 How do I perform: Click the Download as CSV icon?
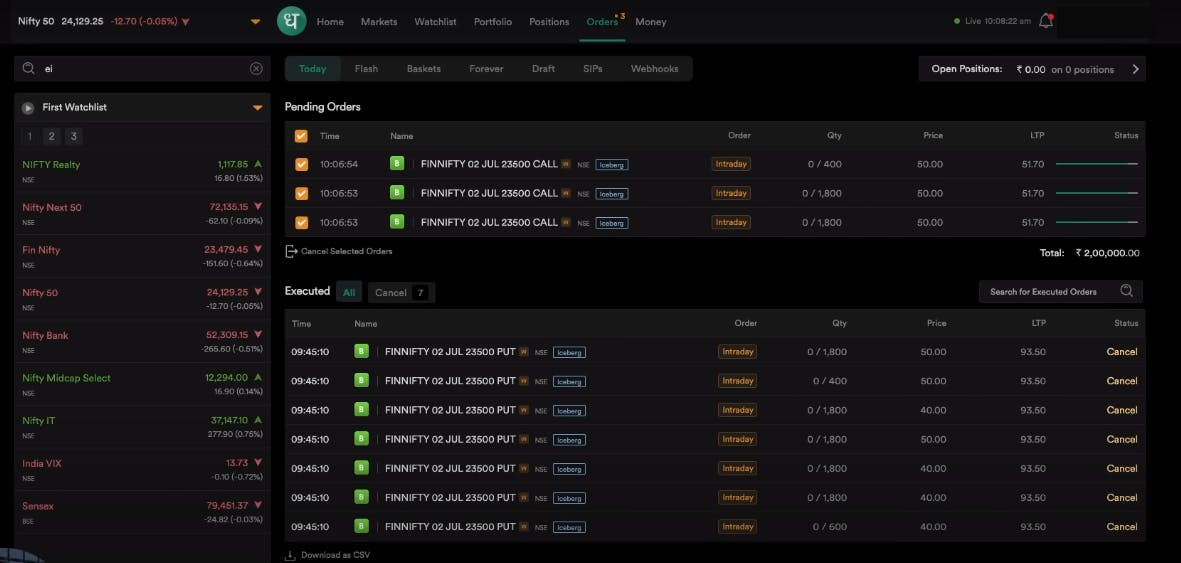(x=290, y=555)
